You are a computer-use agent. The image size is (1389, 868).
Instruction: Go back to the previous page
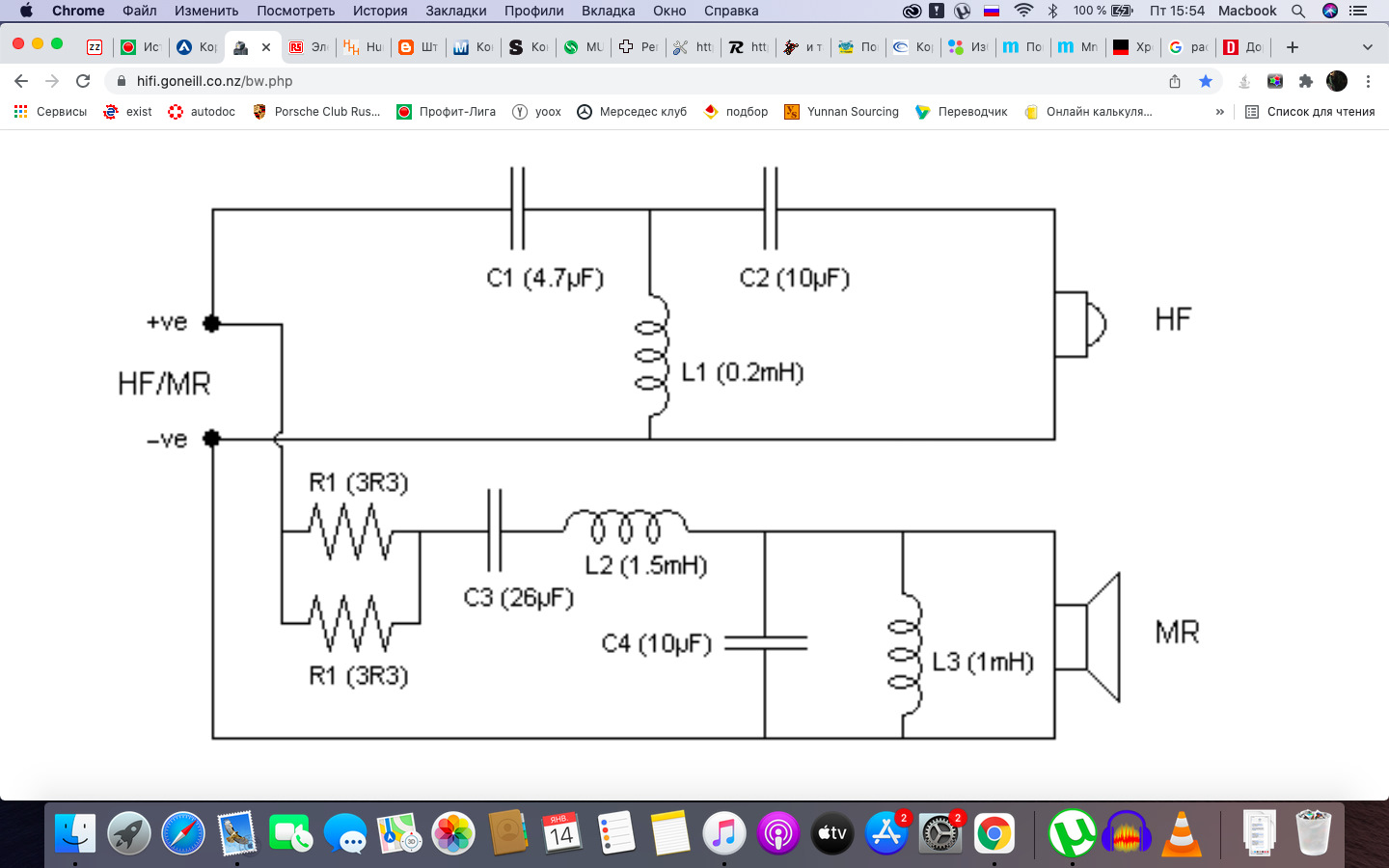click(21, 81)
